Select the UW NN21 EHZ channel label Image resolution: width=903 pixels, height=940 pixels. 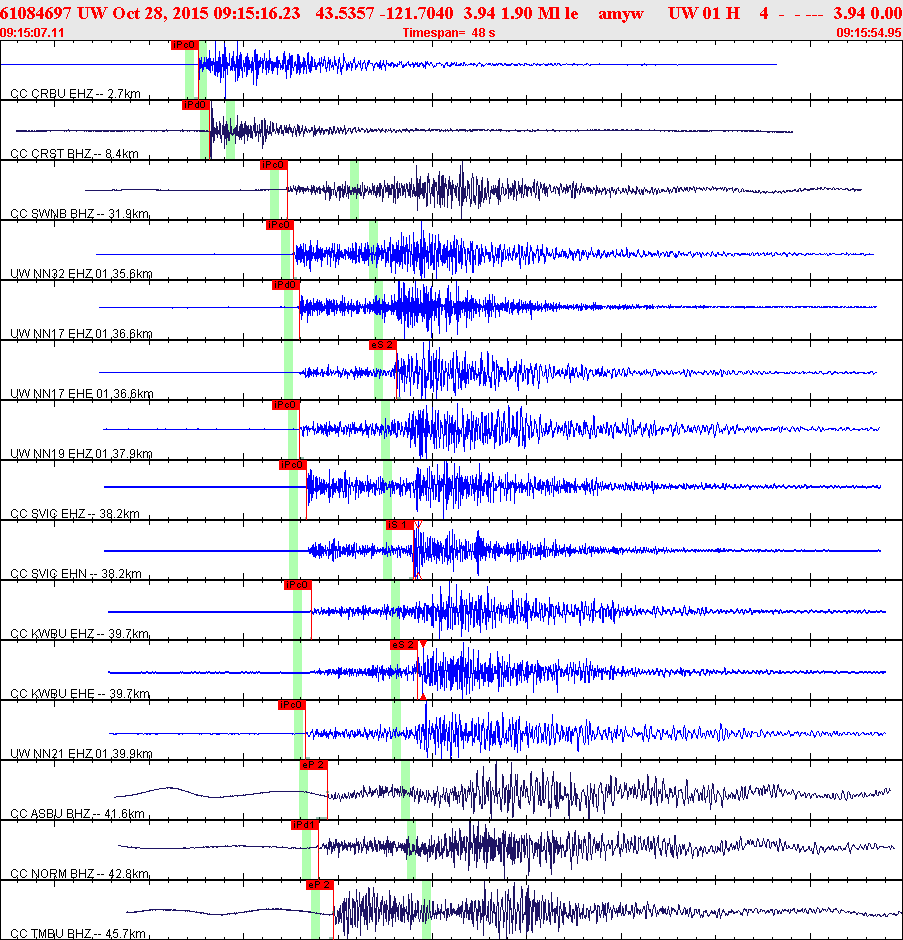[x=82, y=753]
